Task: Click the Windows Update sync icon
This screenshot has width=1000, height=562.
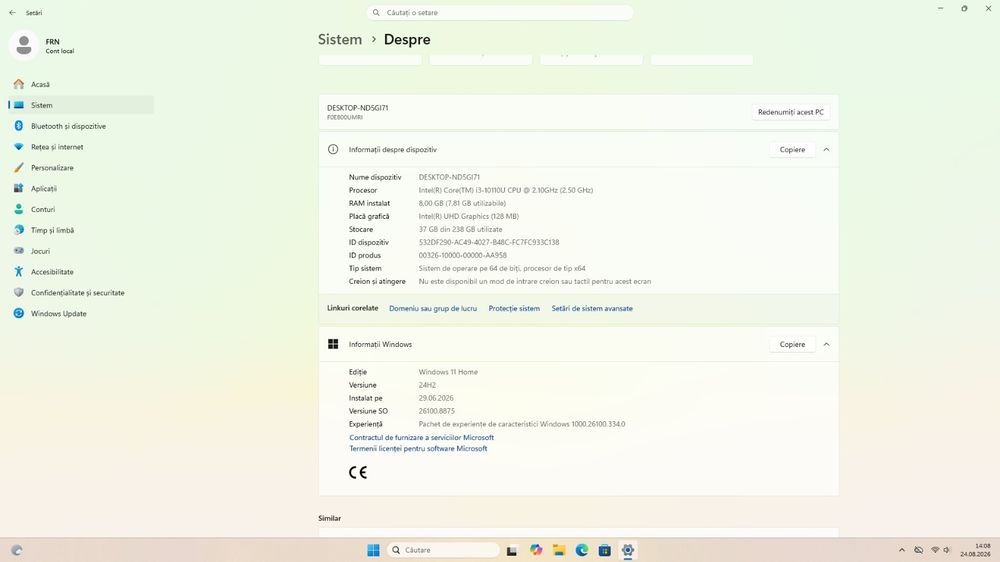Action: point(18,313)
